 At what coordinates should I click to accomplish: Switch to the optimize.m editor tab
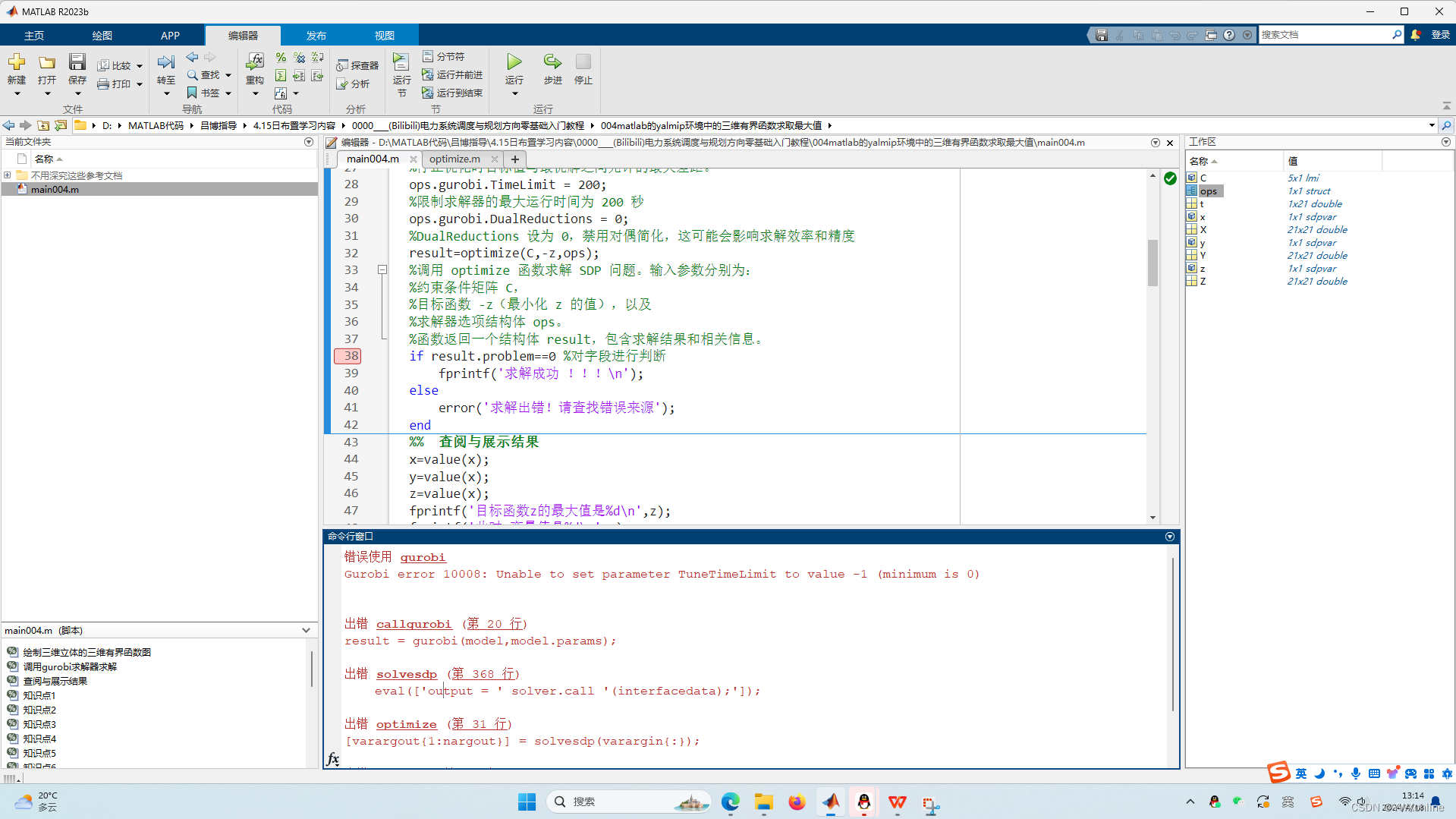pos(454,159)
